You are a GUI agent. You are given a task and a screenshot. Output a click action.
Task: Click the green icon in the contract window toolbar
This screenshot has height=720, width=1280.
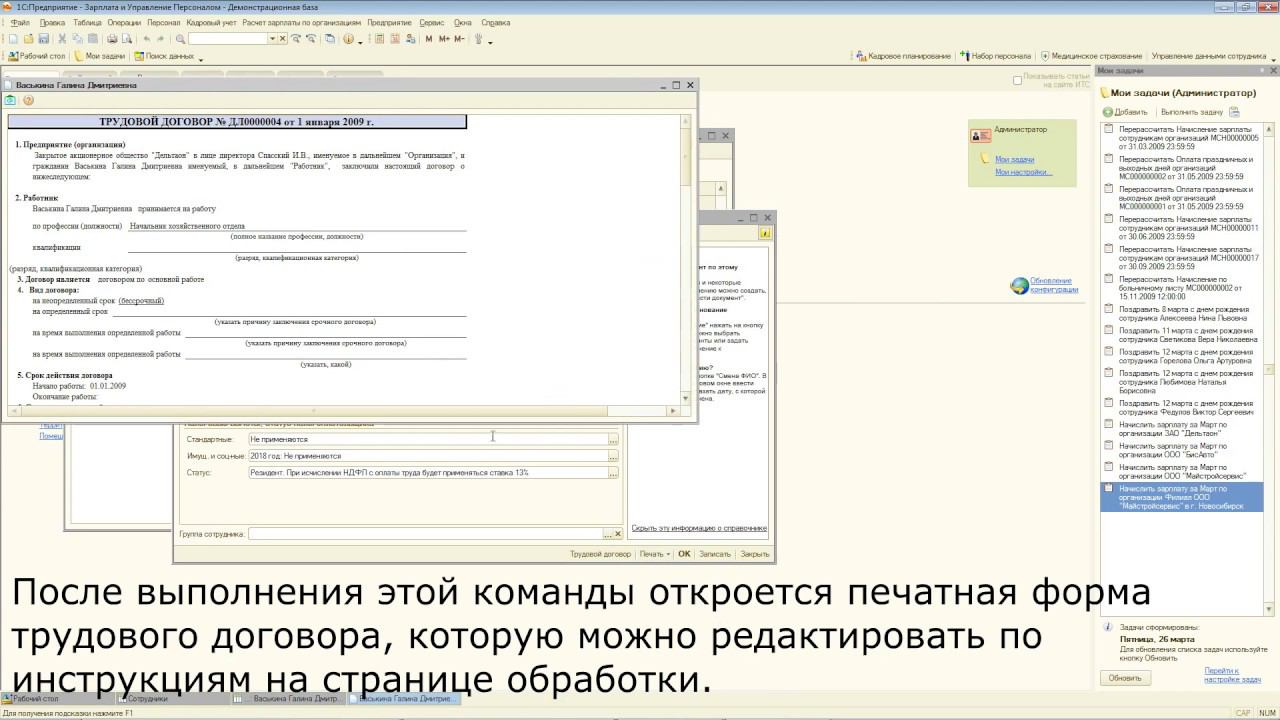(11, 100)
